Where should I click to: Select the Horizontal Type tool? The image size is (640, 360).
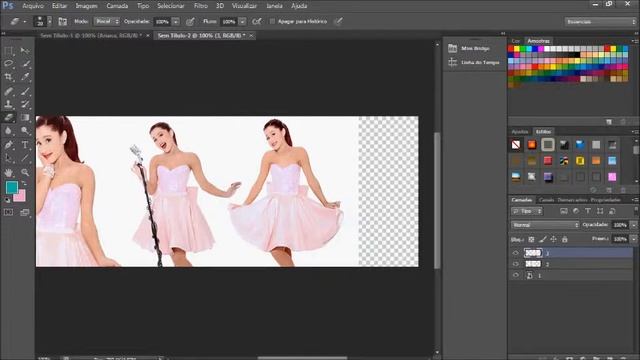[25, 145]
